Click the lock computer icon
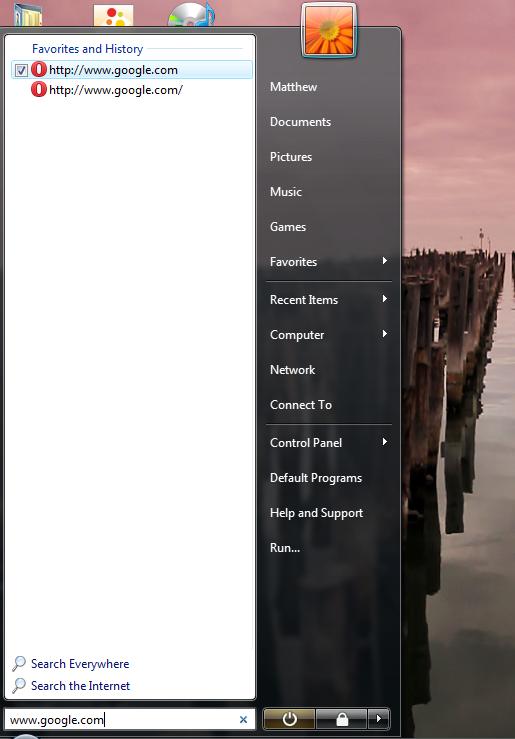Image resolution: width=515 pixels, height=739 pixels. click(x=342, y=719)
